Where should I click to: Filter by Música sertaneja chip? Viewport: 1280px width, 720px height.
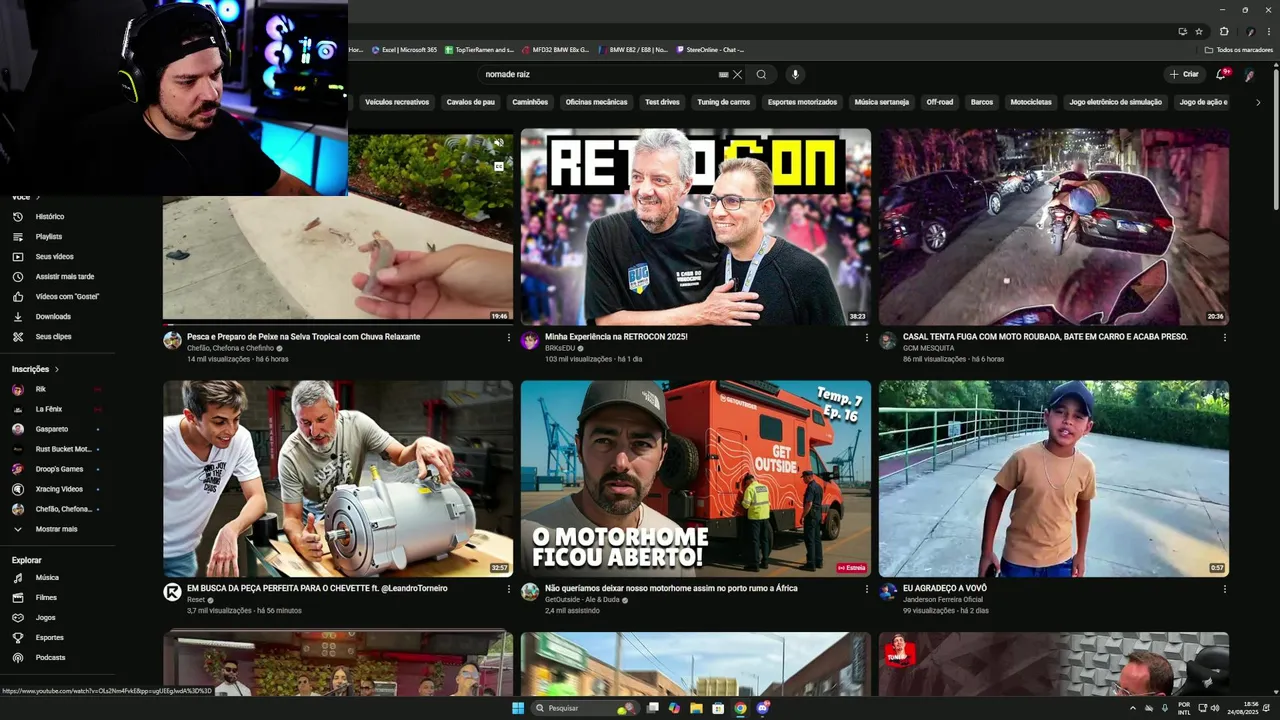coord(882,102)
